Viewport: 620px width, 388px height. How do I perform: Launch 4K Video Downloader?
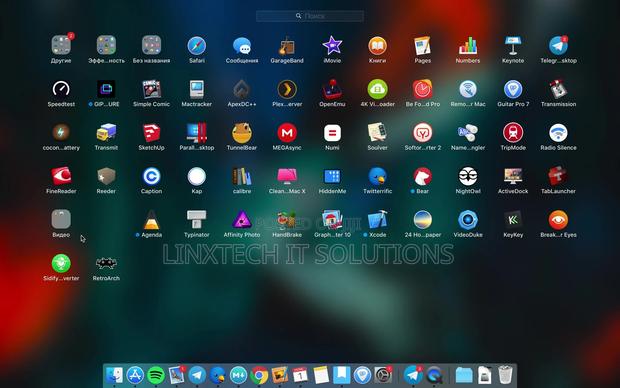point(377,89)
